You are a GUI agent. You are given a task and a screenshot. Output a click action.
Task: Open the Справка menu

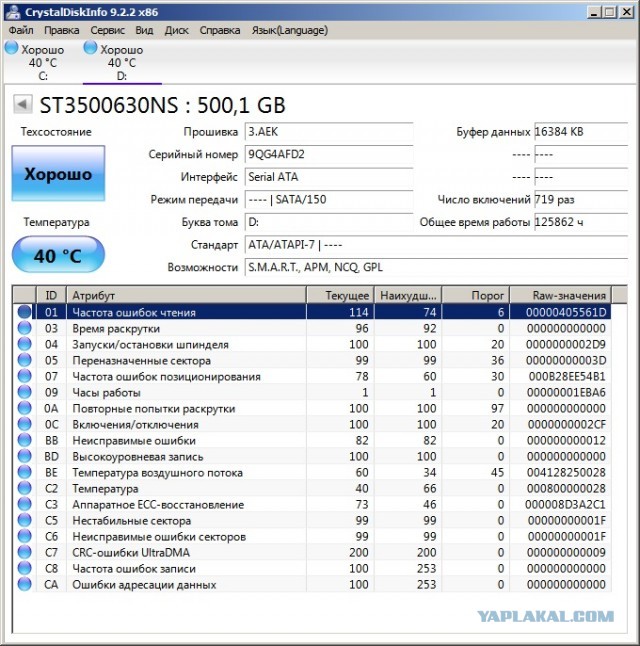[x=220, y=30]
